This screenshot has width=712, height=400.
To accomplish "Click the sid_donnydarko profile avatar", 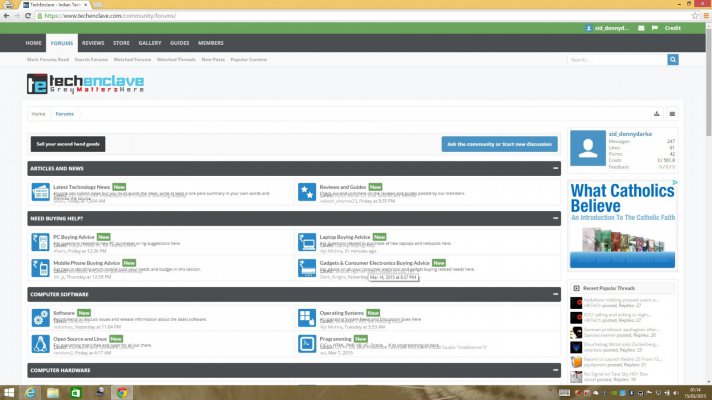I will coord(588,148).
